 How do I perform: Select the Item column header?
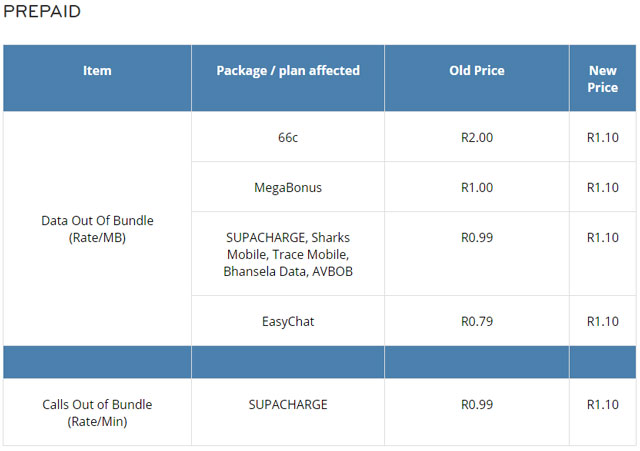pyautogui.click(x=97, y=71)
